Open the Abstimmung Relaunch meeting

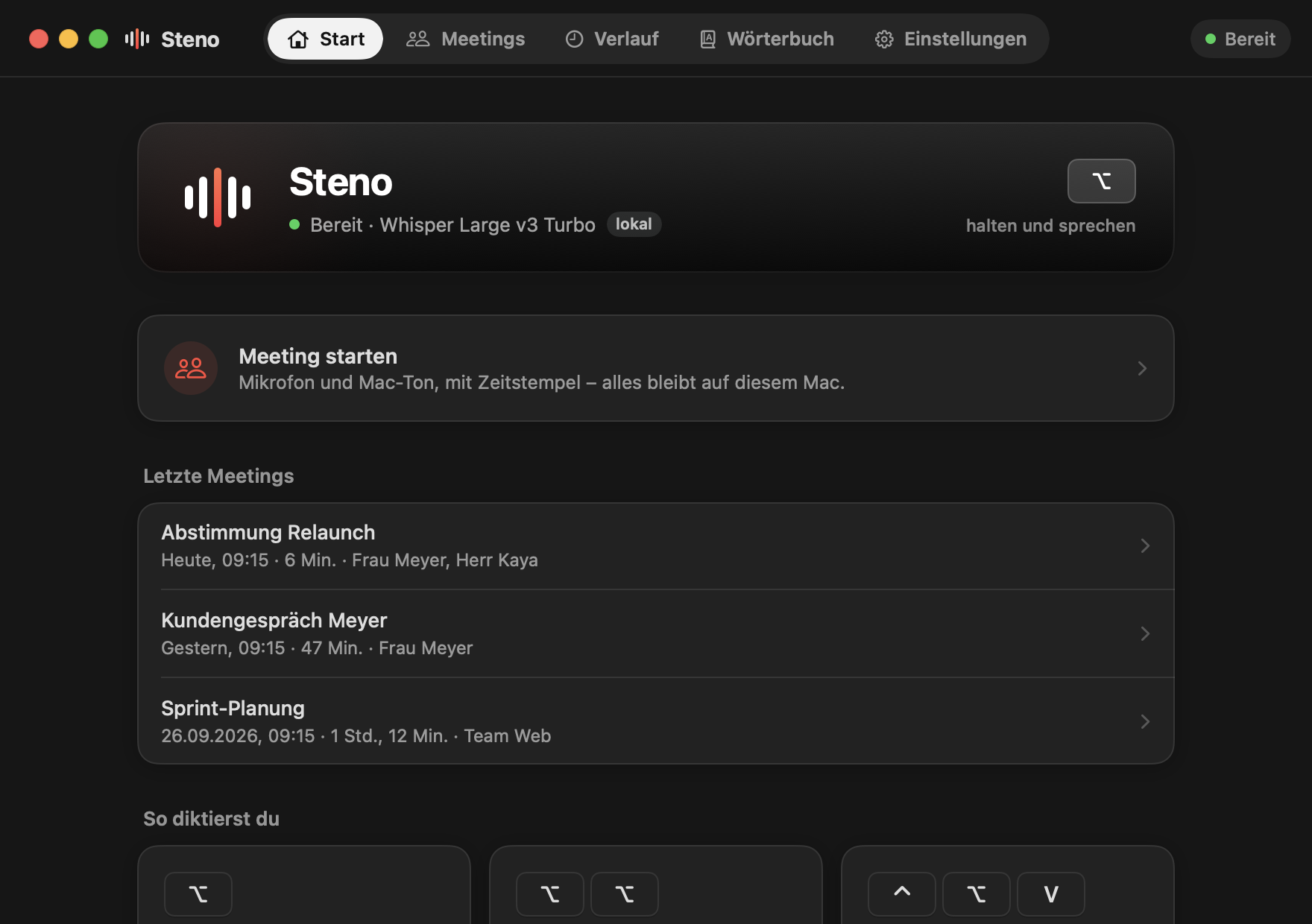[656, 546]
